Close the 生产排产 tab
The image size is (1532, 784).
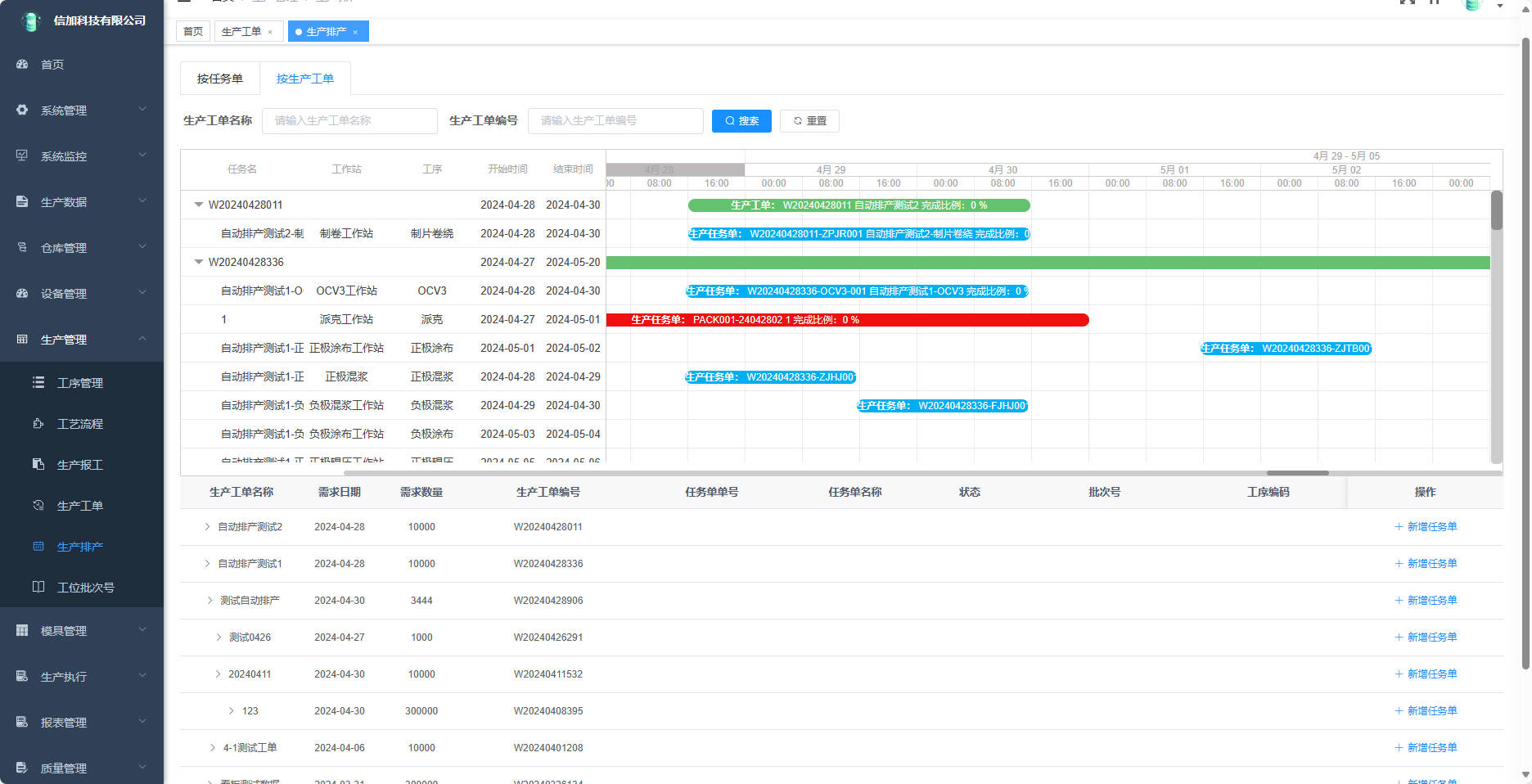click(355, 32)
